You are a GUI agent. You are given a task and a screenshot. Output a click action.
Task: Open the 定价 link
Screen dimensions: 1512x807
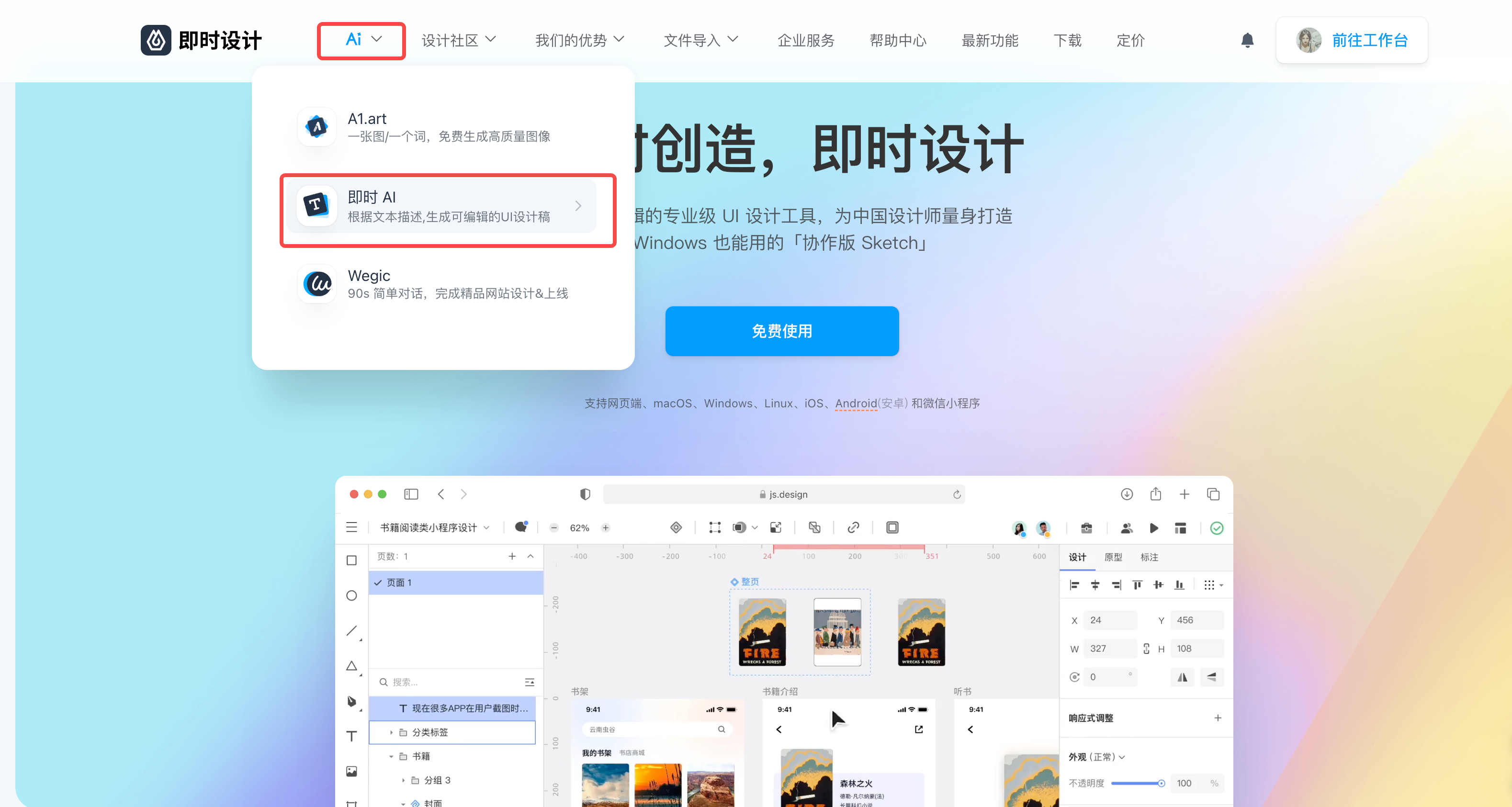coord(1130,40)
